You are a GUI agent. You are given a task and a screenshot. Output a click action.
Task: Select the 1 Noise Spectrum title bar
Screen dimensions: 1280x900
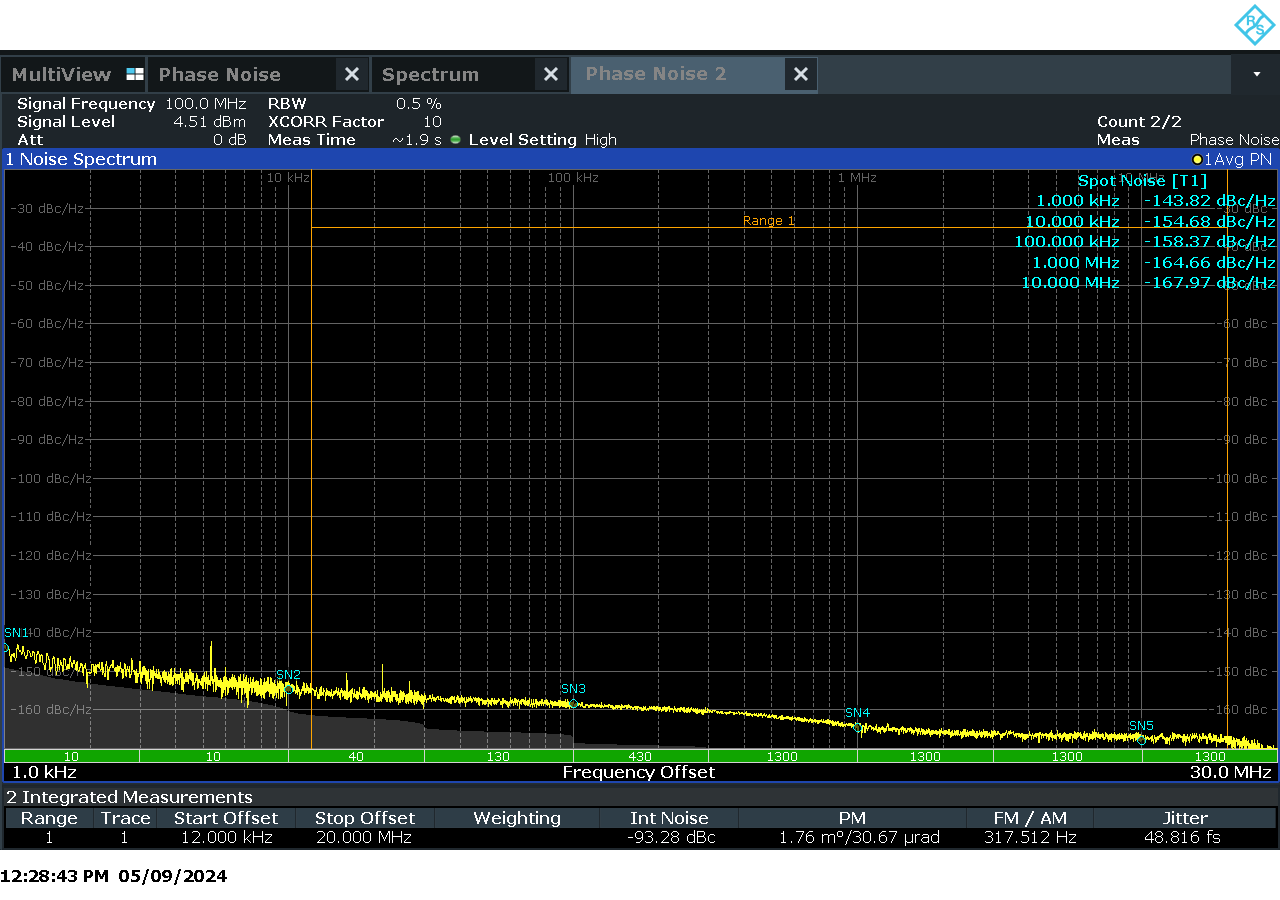[x=81, y=159]
